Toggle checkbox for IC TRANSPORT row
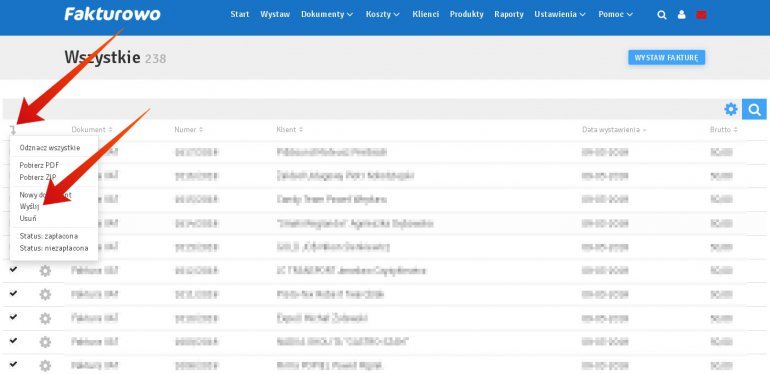770x374 pixels. (x=13, y=269)
